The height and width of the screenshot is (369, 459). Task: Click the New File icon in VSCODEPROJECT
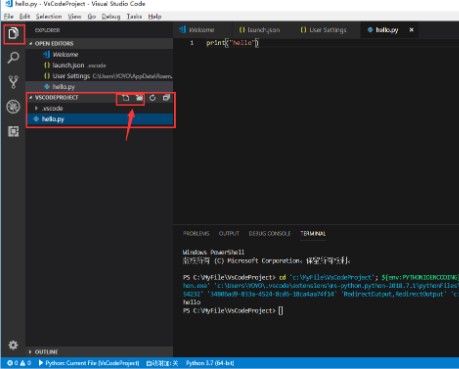click(x=125, y=98)
